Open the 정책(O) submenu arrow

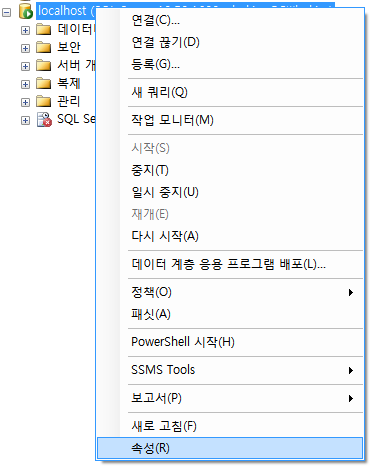click(350, 293)
